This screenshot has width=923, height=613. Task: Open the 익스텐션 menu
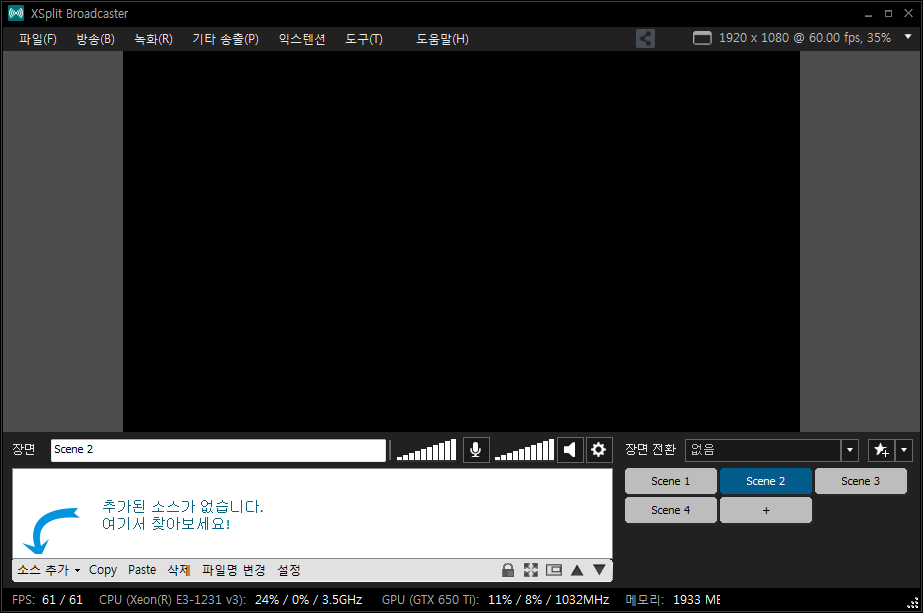coord(302,39)
